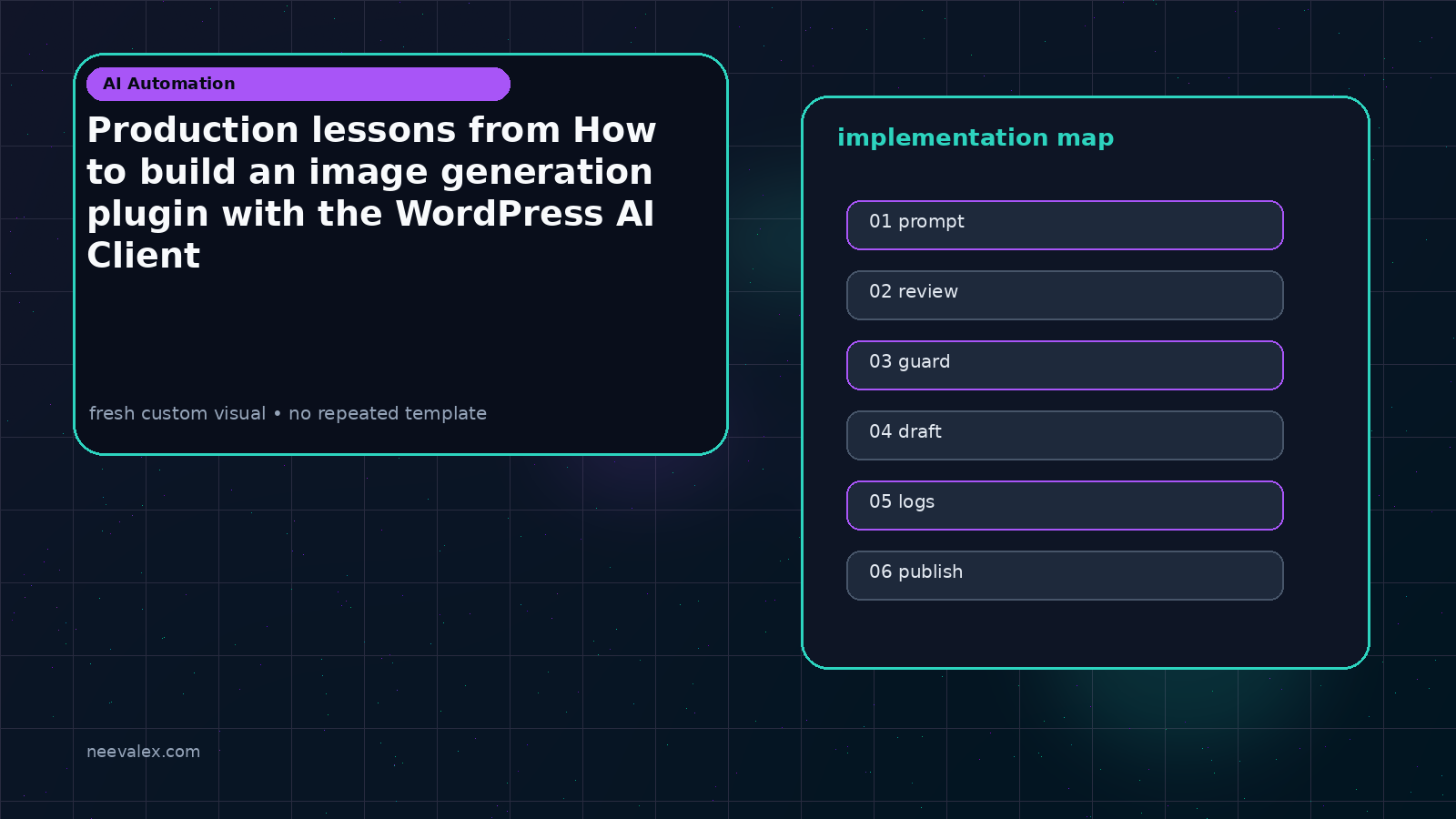Click the AI Automation purple tag

[x=298, y=84]
